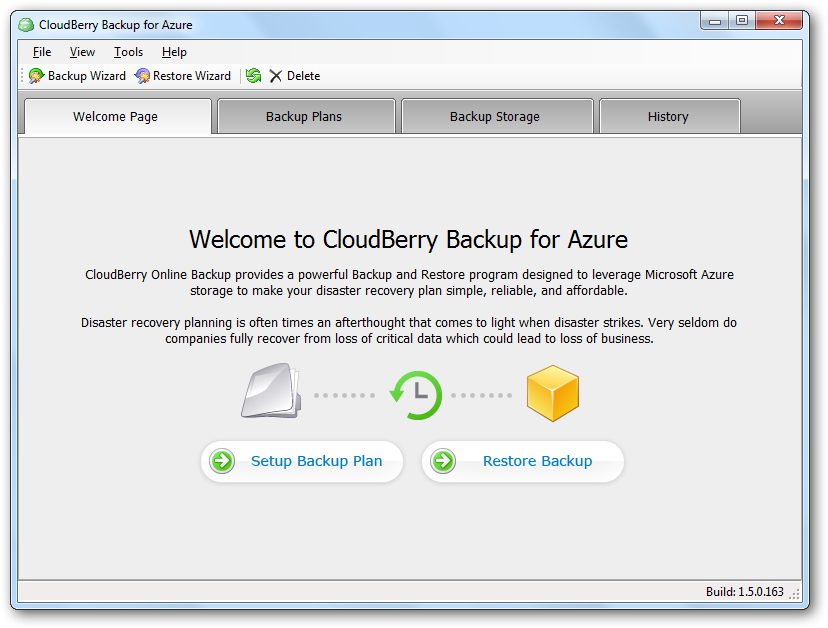The width and height of the screenshot is (828, 628).
Task: Open the Tools menu
Action: click(x=128, y=52)
